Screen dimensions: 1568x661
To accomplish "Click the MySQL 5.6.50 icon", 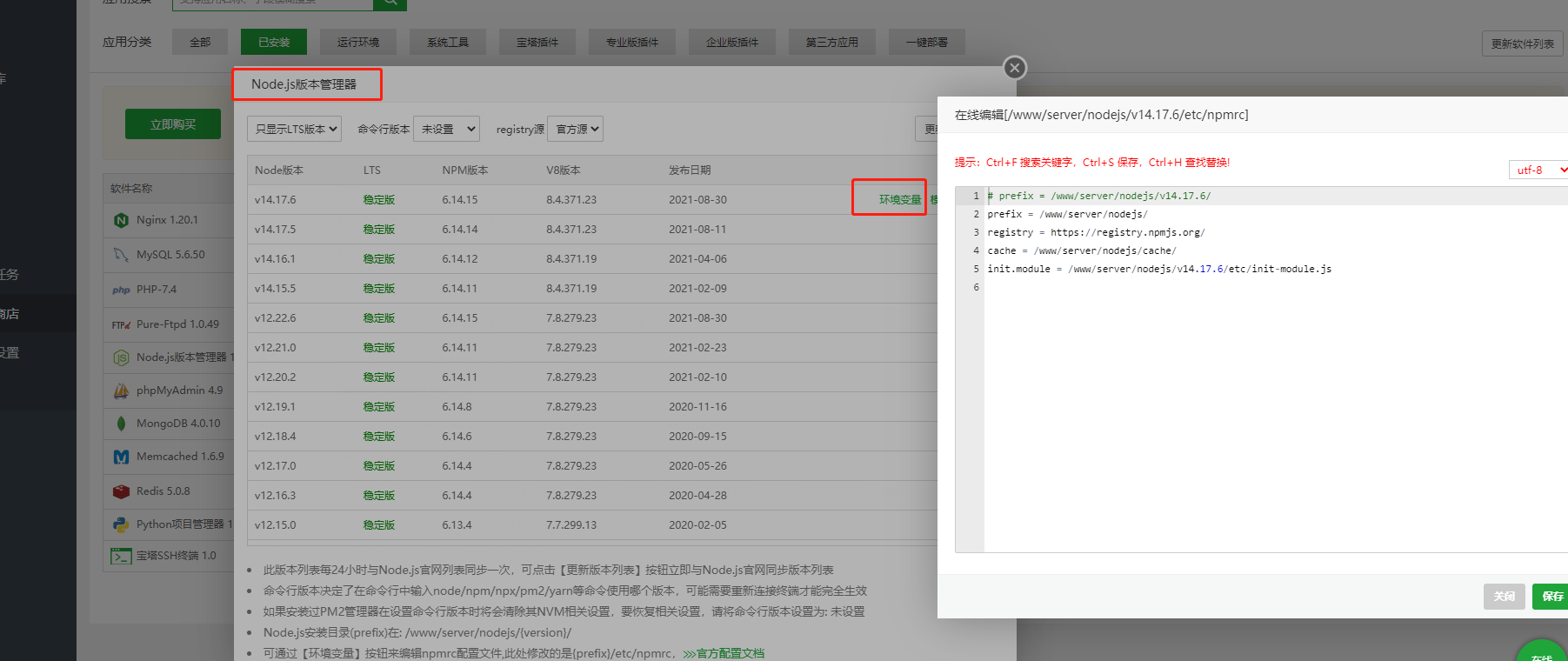I will tap(121, 255).
